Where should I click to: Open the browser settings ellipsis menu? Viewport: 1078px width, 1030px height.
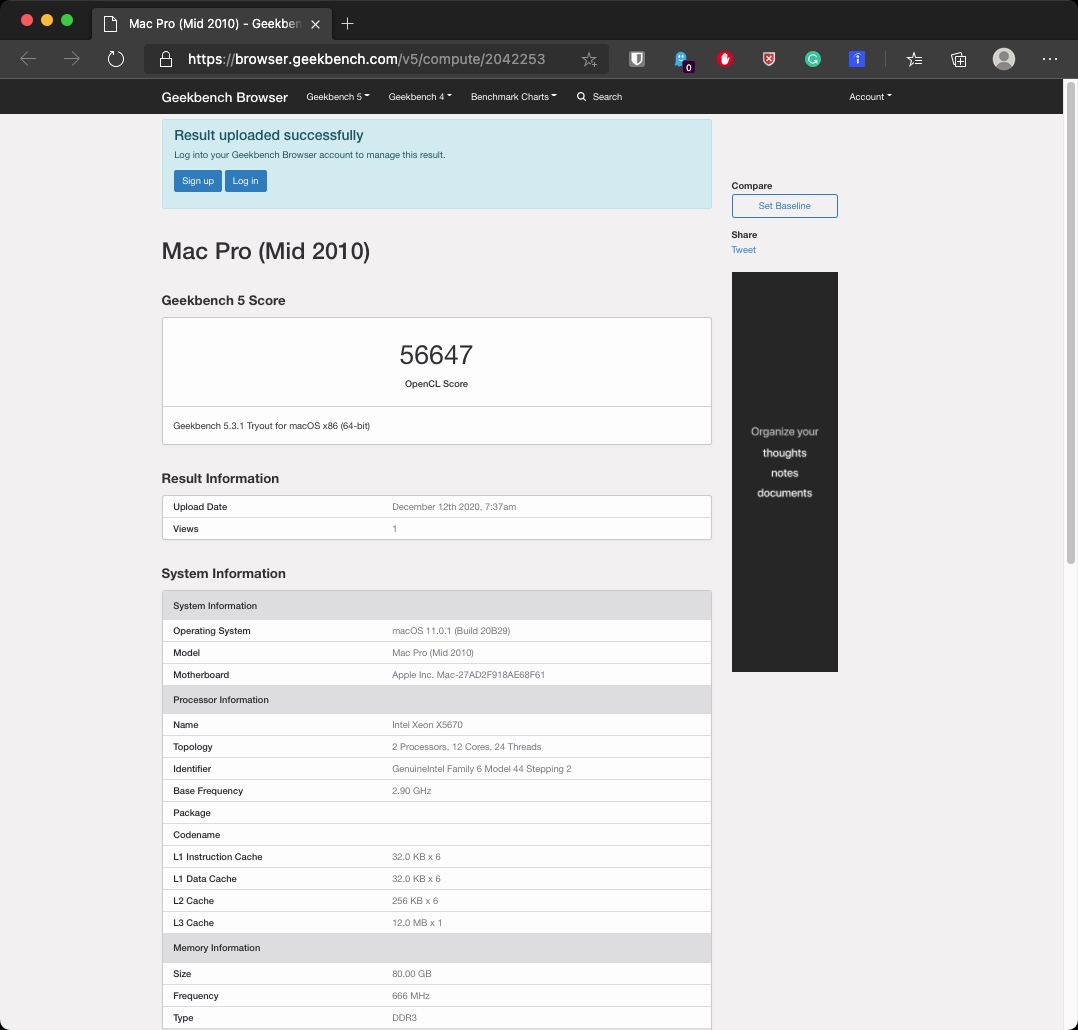(x=1050, y=59)
